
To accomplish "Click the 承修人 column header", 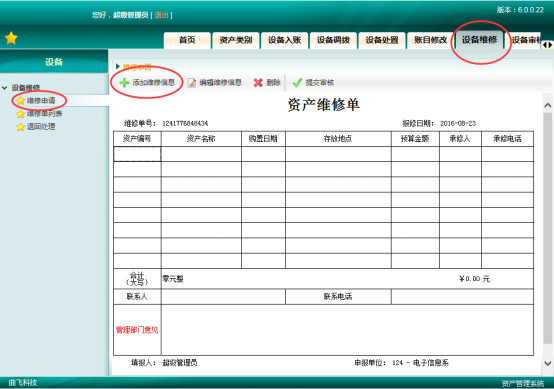I will pyautogui.click(x=460, y=138).
